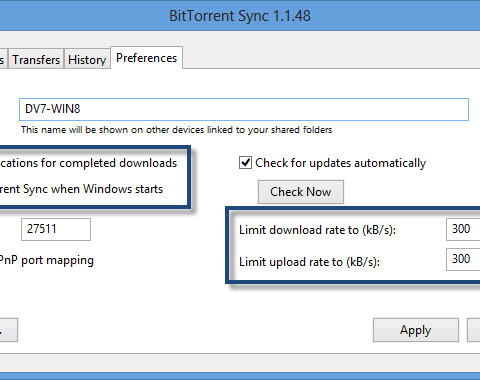Switch to the Transfers tab
The image size is (480, 380).
pos(36,59)
